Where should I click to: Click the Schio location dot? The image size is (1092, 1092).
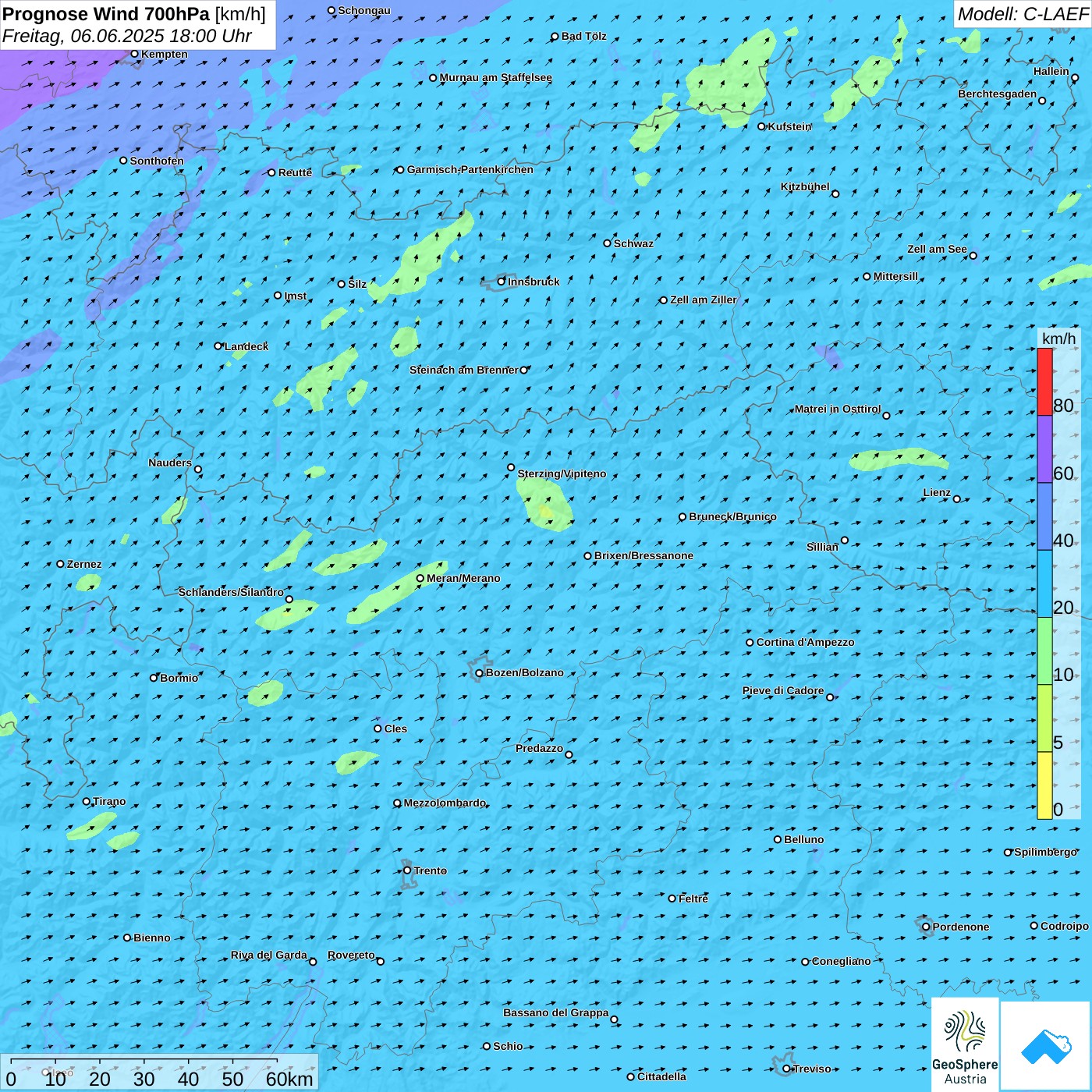(487, 1046)
